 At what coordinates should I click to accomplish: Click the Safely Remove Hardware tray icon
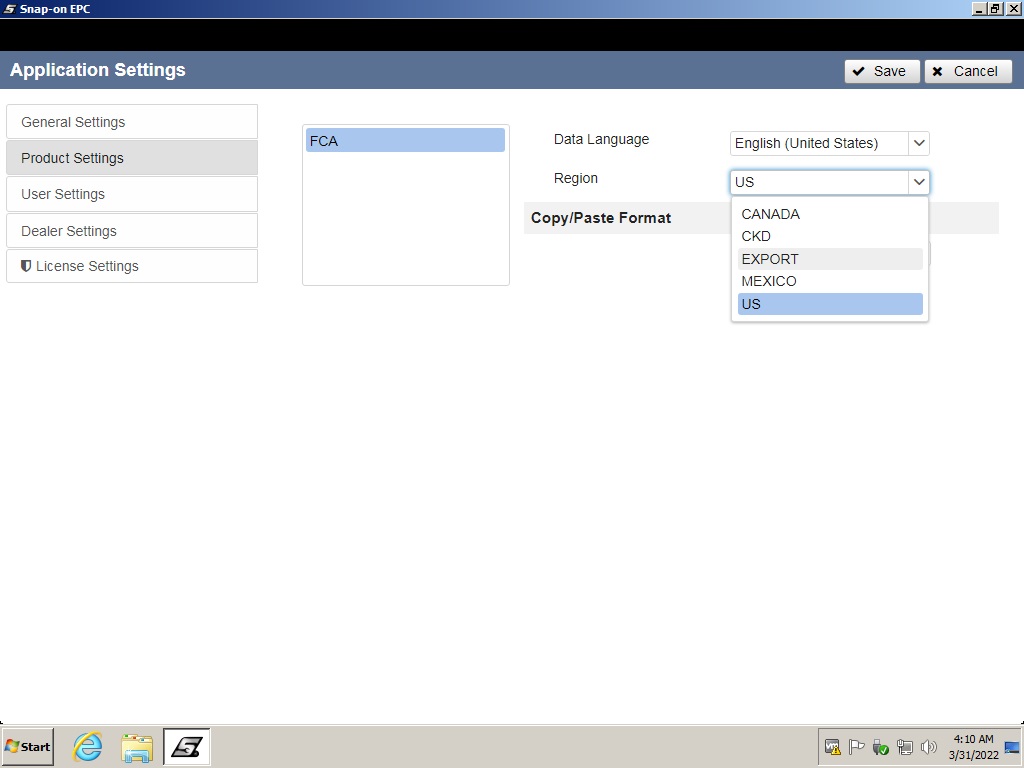[x=880, y=746]
